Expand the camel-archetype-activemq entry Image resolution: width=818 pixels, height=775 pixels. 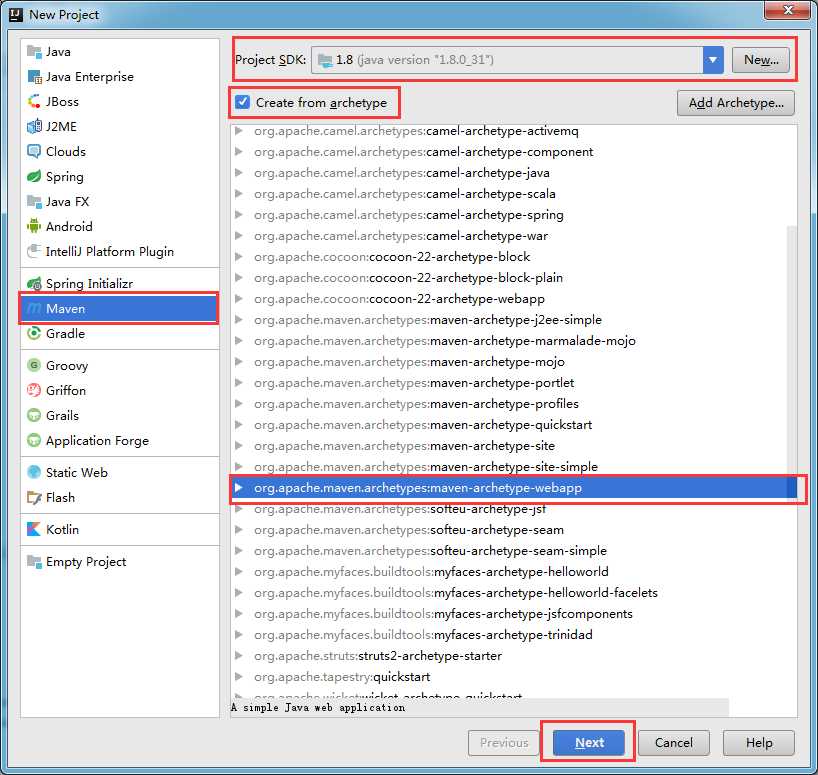239,131
